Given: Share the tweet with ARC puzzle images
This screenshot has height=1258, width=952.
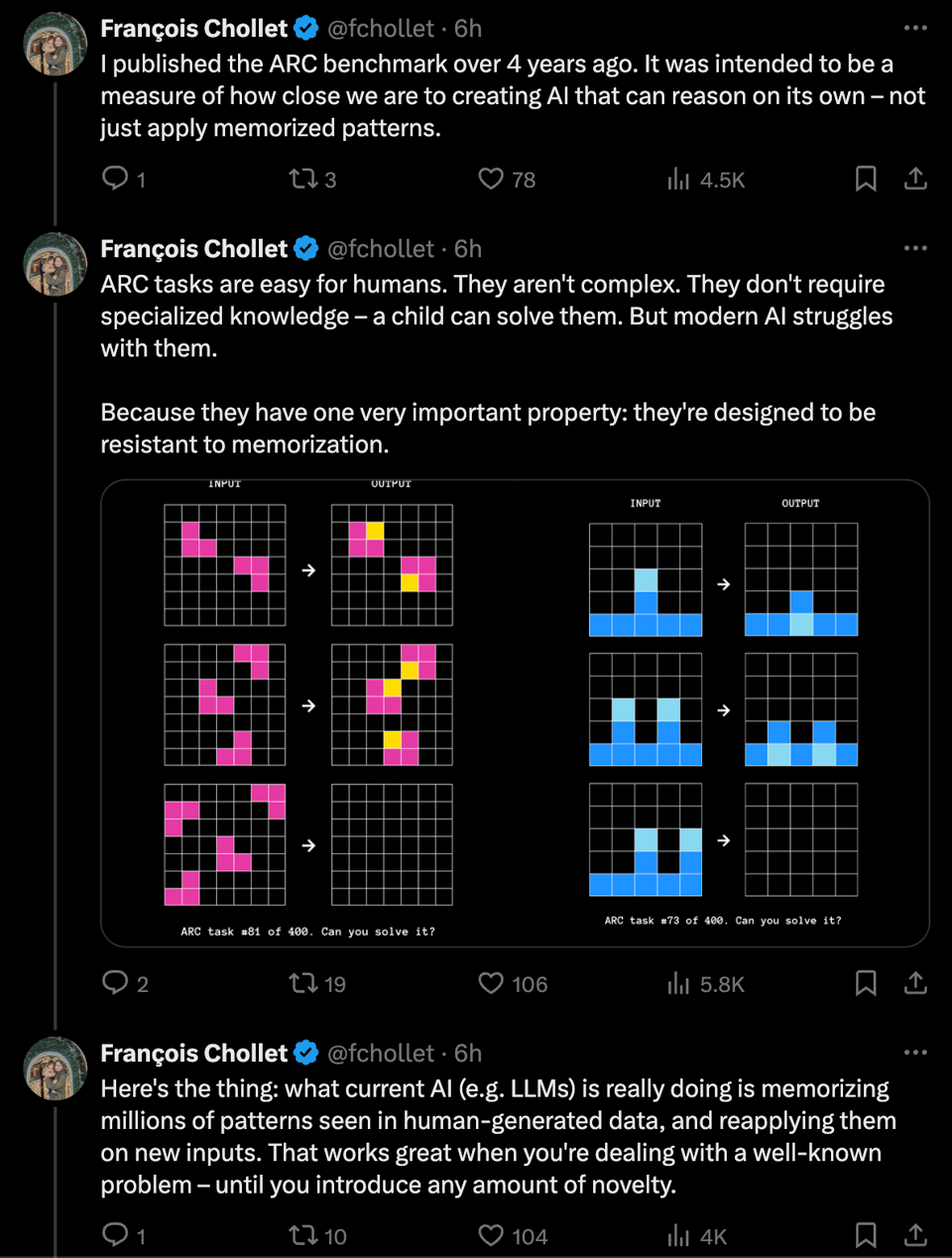Looking at the screenshot, I should [915, 983].
